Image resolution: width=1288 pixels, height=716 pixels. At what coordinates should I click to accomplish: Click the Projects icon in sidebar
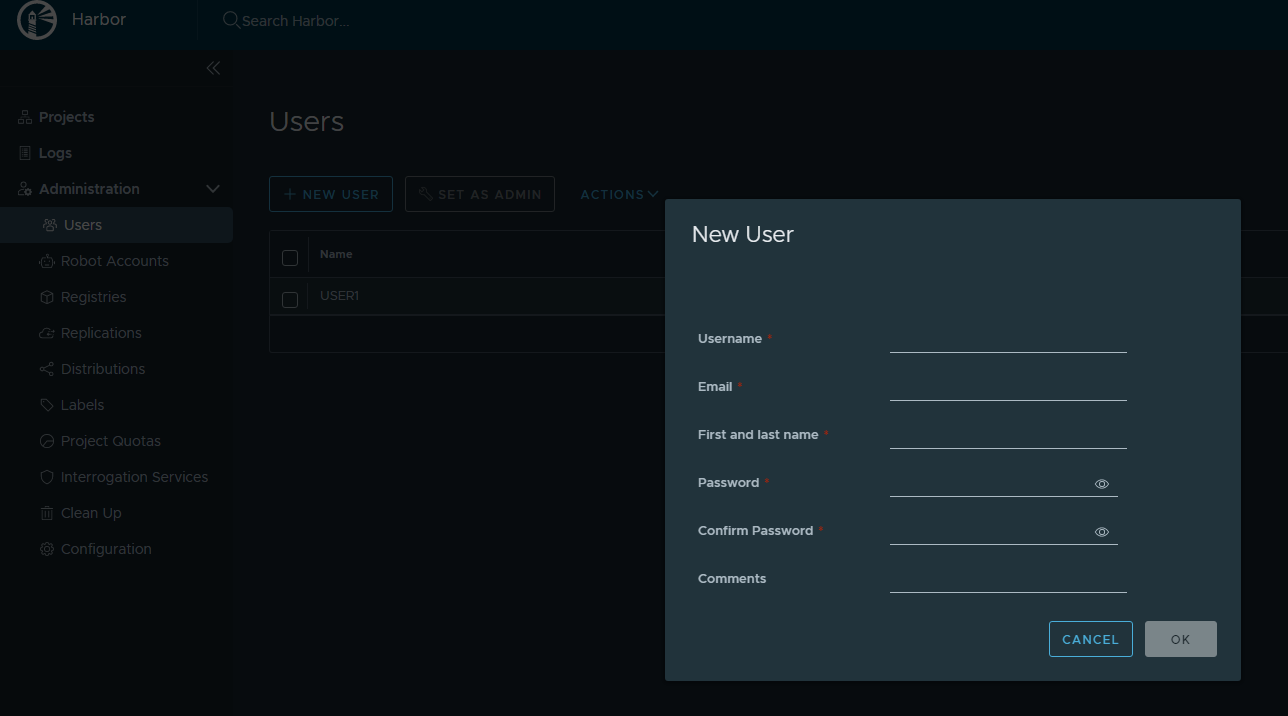pos(25,118)
